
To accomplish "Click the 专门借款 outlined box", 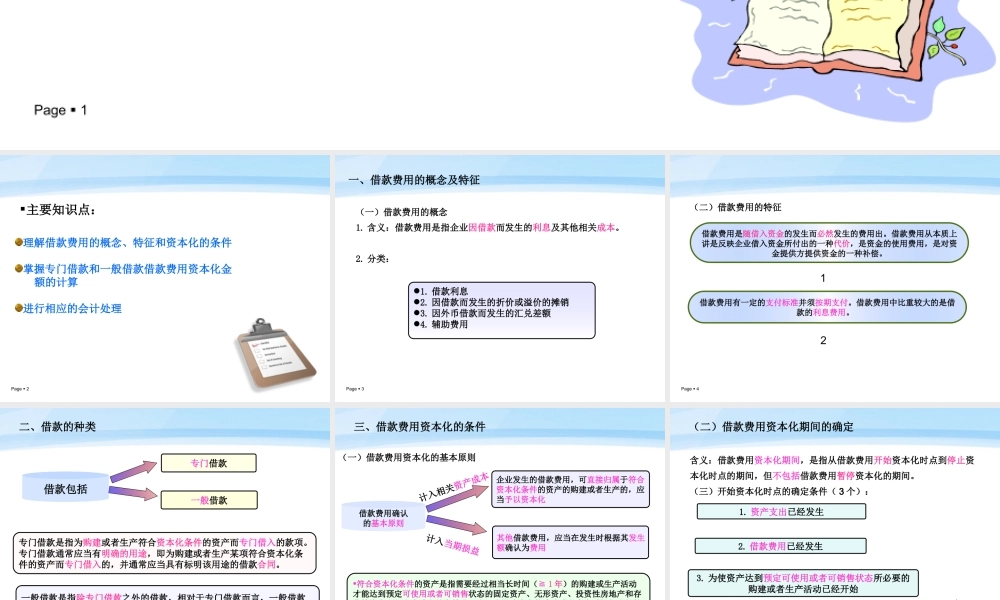I will (209, 463).
